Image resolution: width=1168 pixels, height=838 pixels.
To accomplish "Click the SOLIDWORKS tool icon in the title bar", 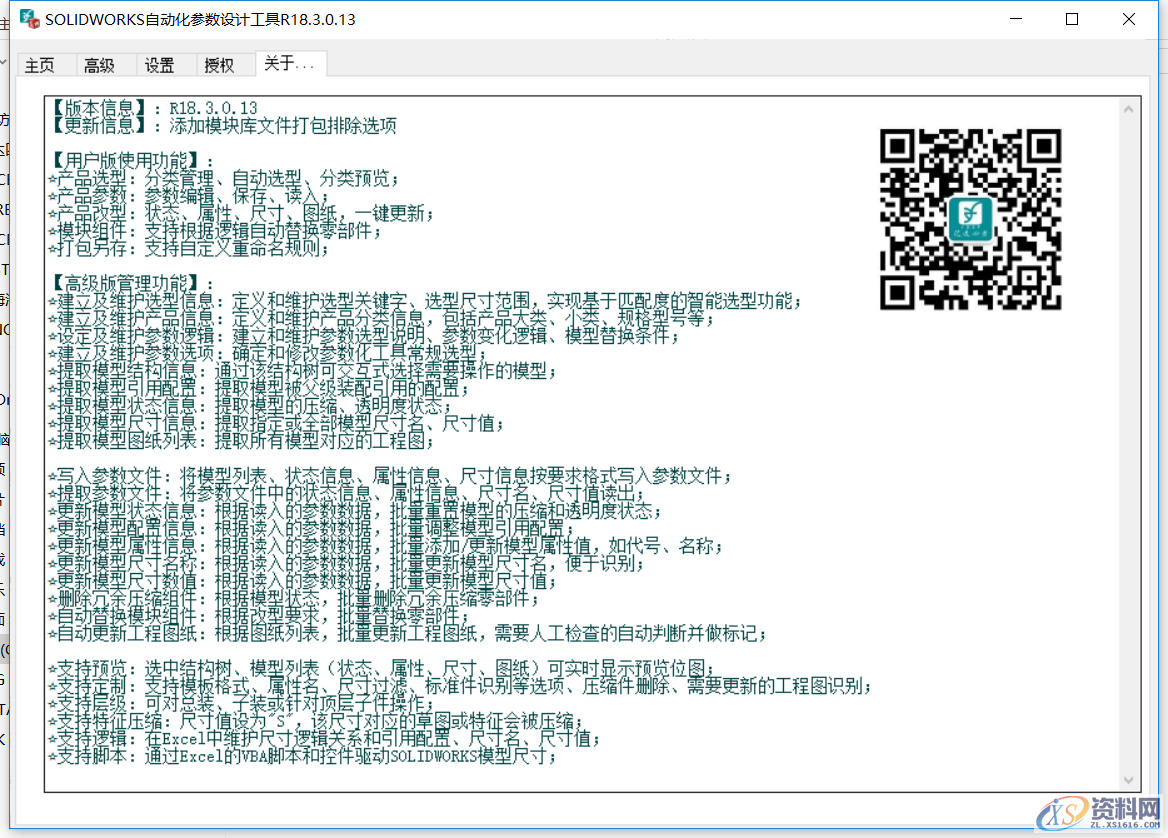I will tap(28, 18).
